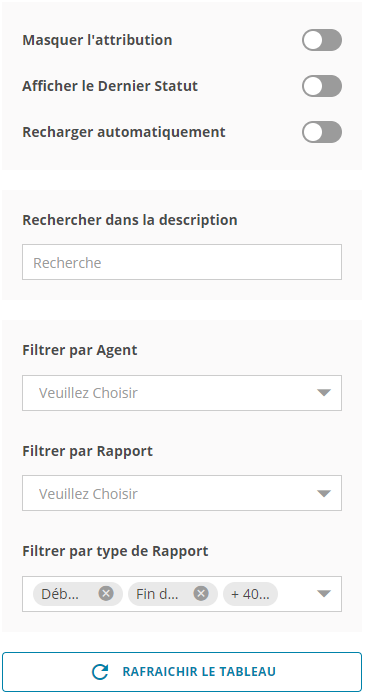The height and width of the screenshot is (697, 365).
Task: Remove the "Fin d..." report type chip
Action: click(x=201, y=593)
